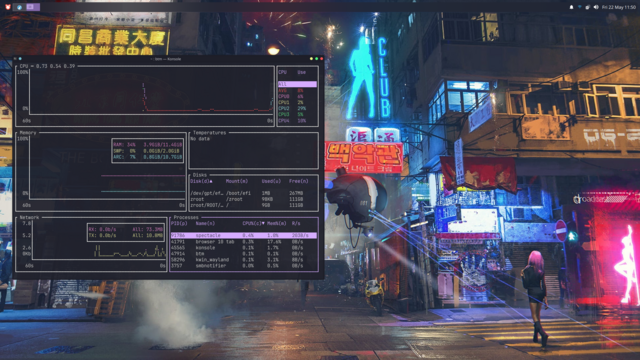Select the zroot/ROOT disk row mounted at /
The width and height of the screenshot is (640, 360).
253,205
